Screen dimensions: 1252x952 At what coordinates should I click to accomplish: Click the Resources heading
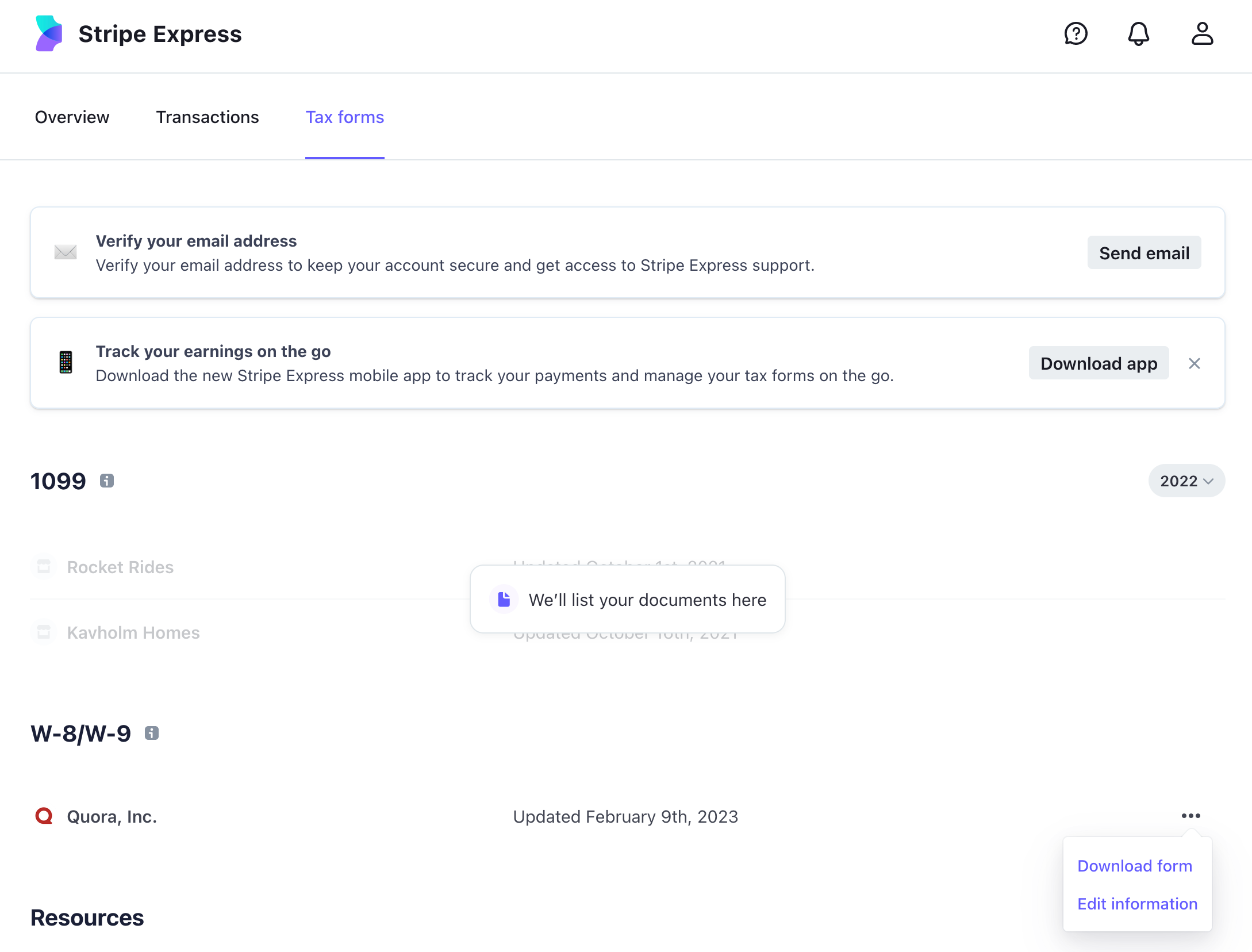[x=87, y=918]
